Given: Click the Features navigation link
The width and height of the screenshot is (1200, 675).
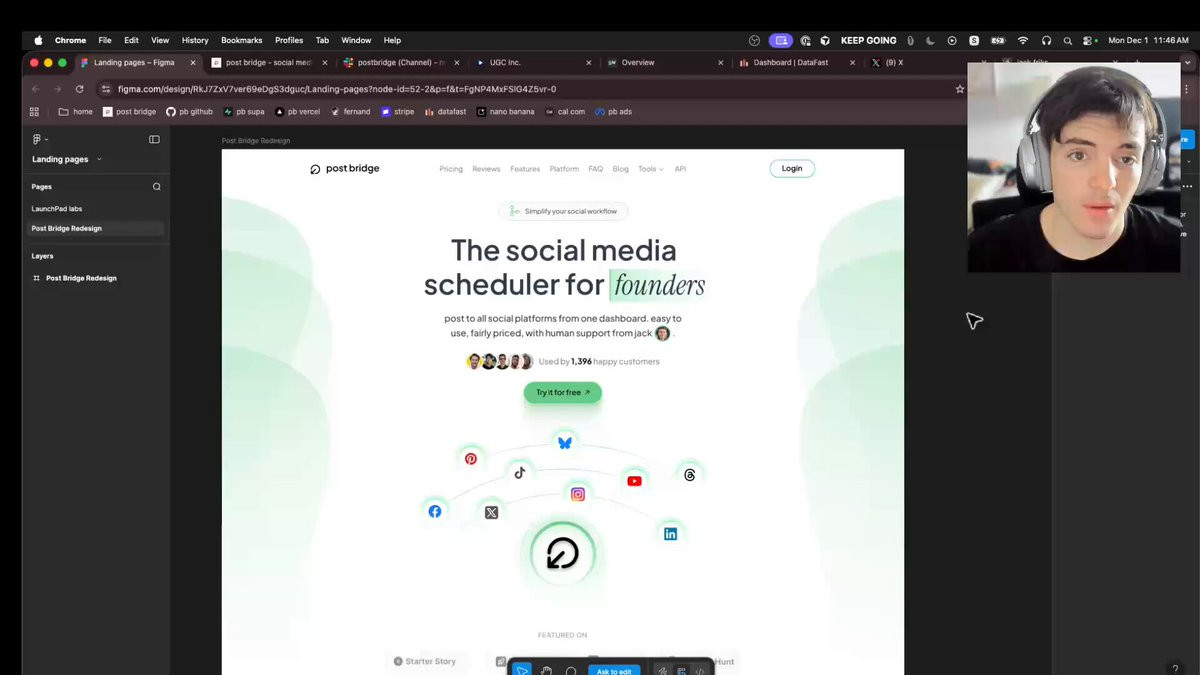Looking at the screenshot, I should click(x=525, y=169).
